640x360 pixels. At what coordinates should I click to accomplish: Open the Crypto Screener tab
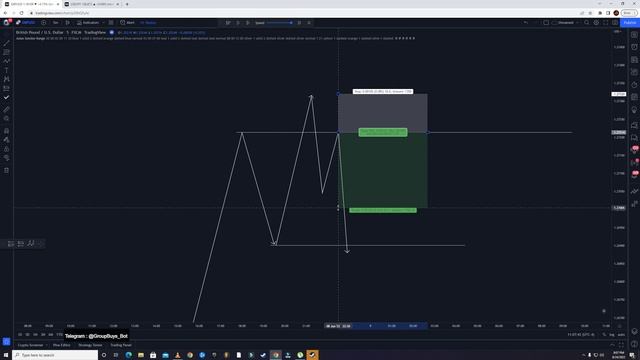[x=31, y=345]
